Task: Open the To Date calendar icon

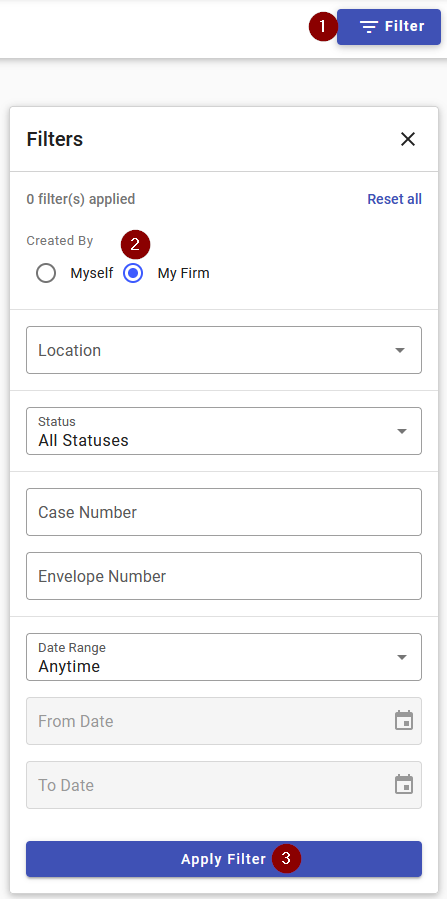Action: click(404, 784)
